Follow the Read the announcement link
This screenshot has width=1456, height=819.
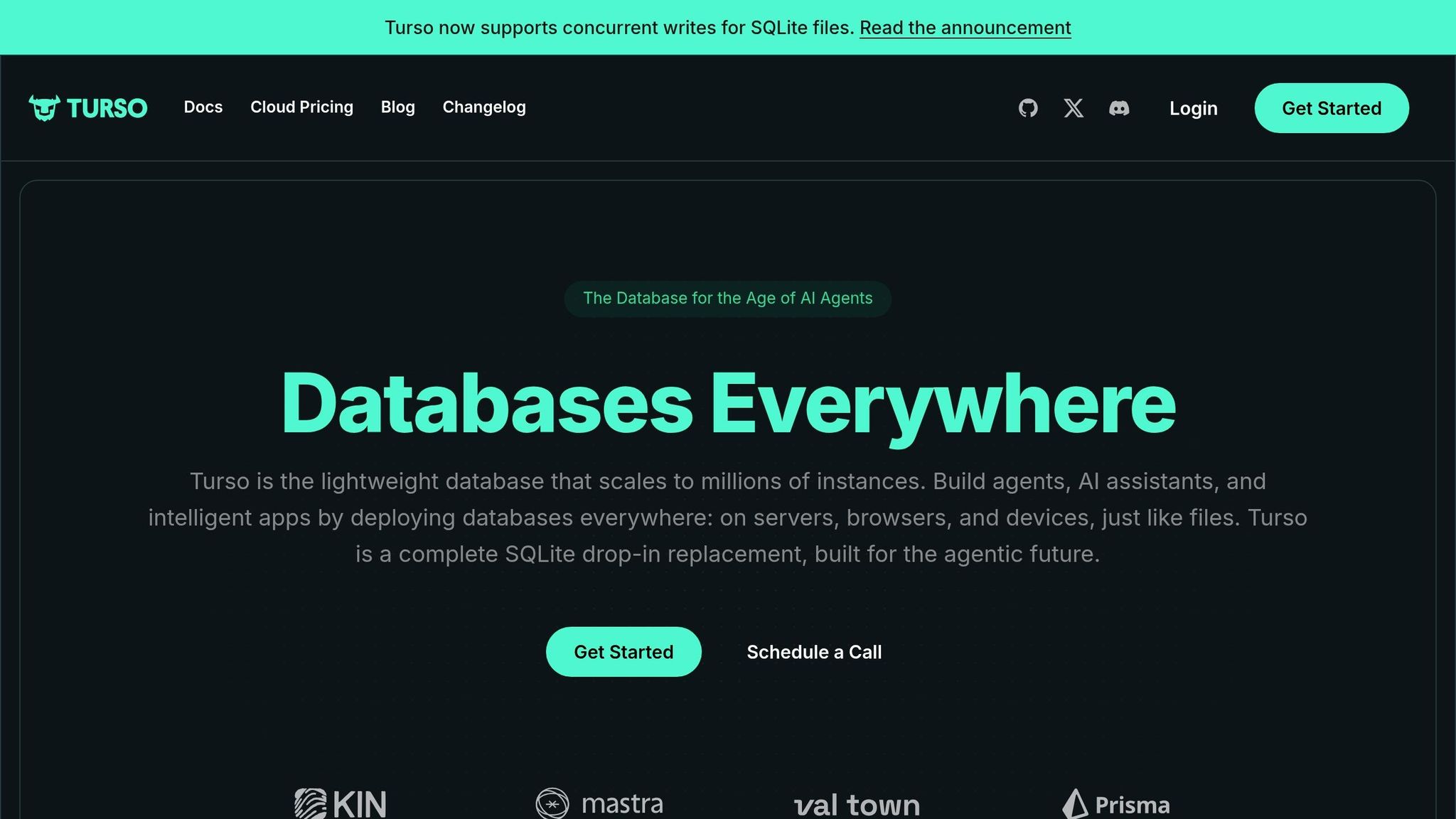pyautogui.click(x=965, y=28)
